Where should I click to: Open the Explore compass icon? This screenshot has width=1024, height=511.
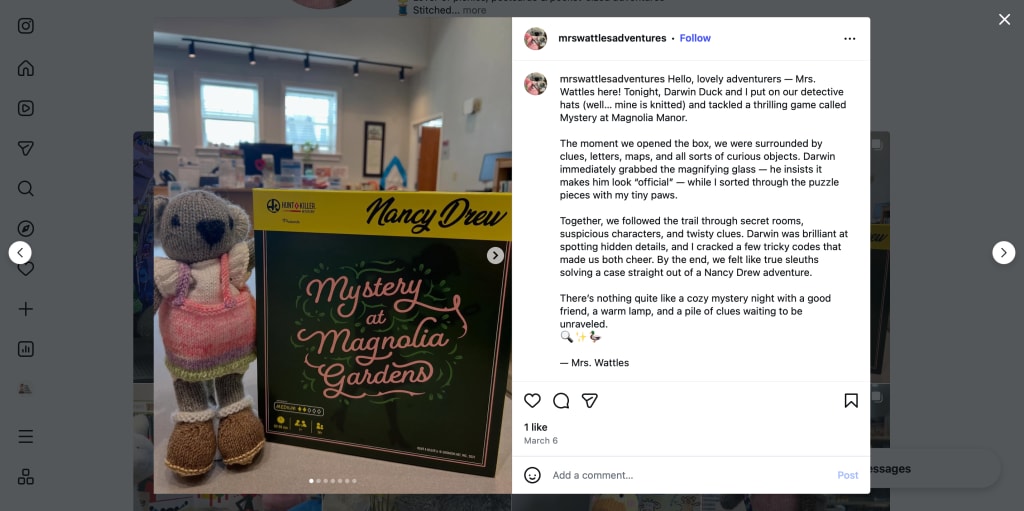point(25,229)
